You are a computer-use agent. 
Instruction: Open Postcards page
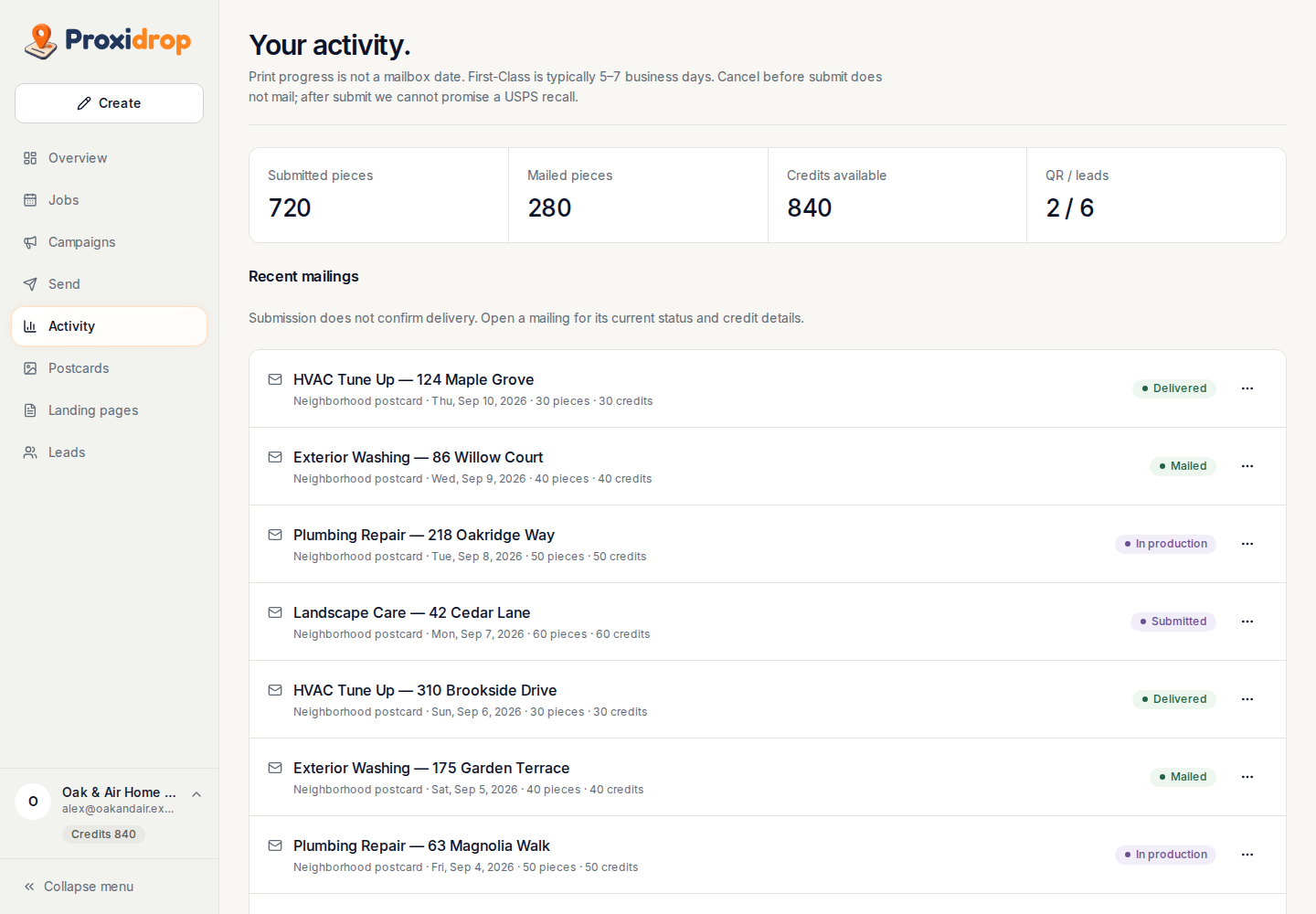109,368
